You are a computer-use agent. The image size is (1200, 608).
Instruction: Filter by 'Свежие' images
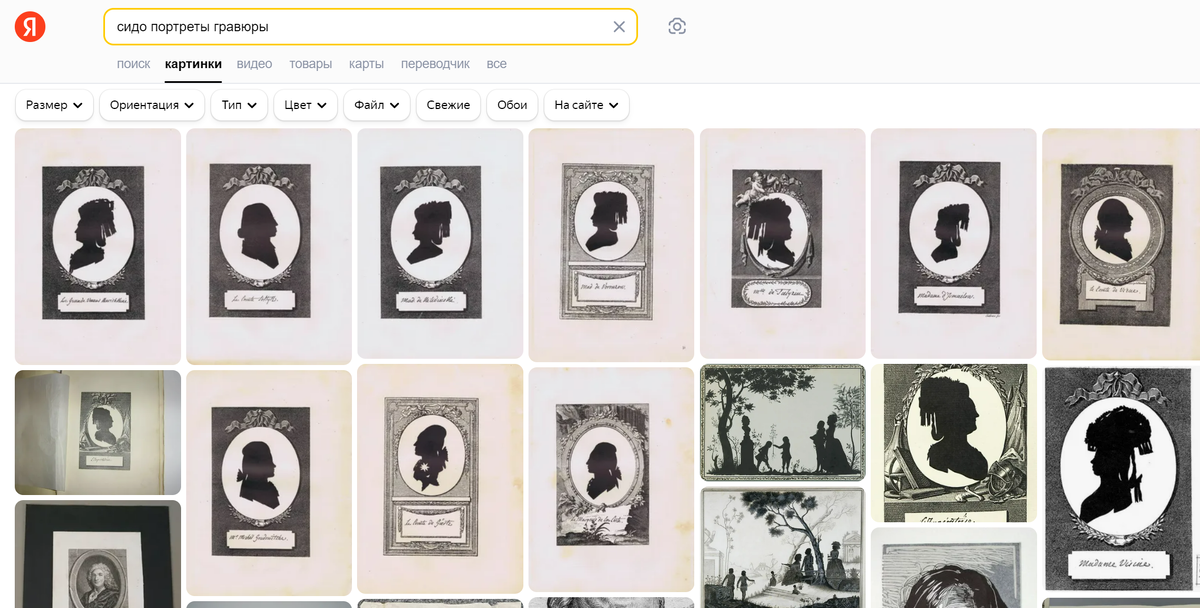pyautogui.click(x=448, y=105)
